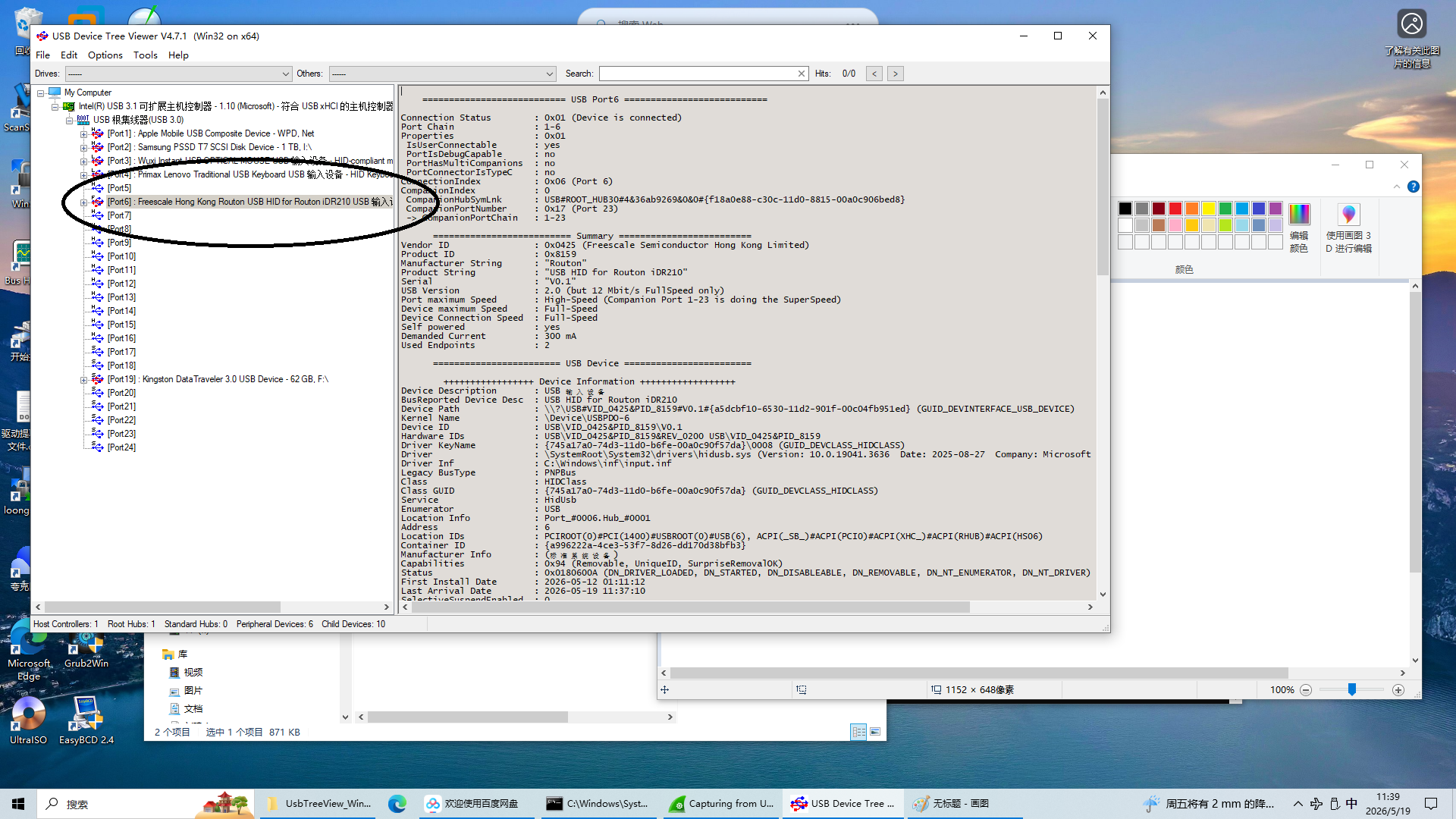Switch Explorer to details view

tap(858, 732)
